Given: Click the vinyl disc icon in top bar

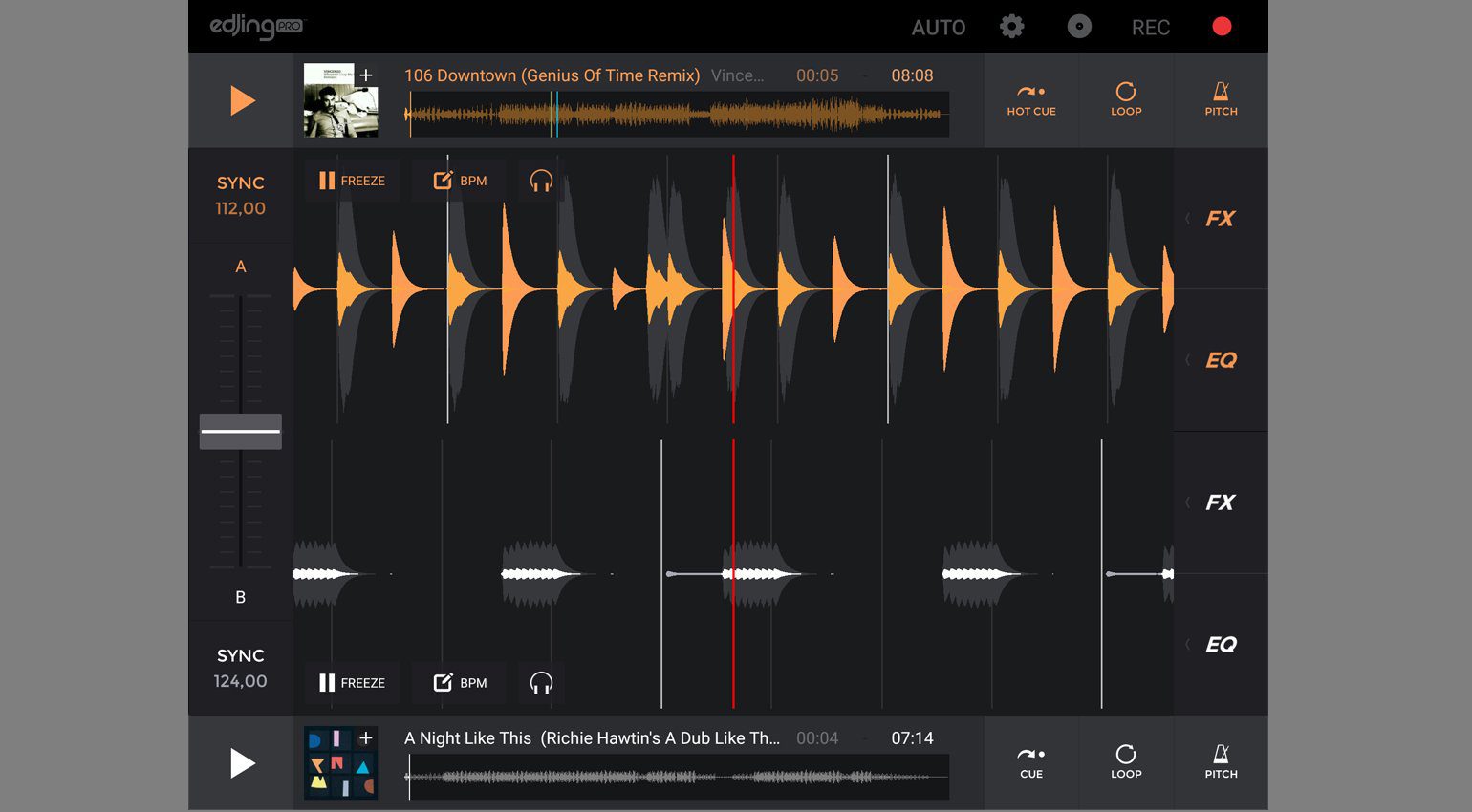Looking at the screenshot, I should [1079, 27].
